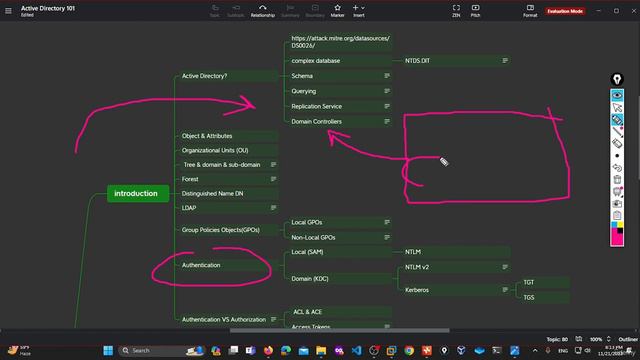Select the cursor arrow annotation tool
Image resolution: width=640 pixels, height=360 pixels.
617,108
